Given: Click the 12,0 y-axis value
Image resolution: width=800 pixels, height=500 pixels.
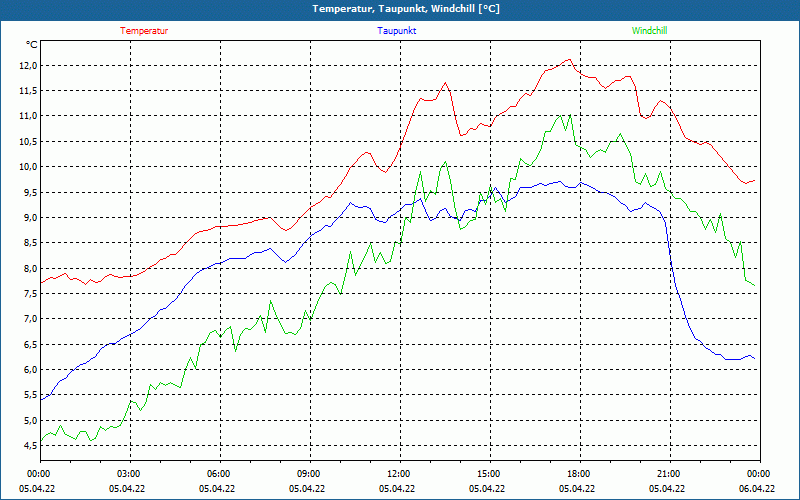Looking at the screenshot, I should point(29,65).
